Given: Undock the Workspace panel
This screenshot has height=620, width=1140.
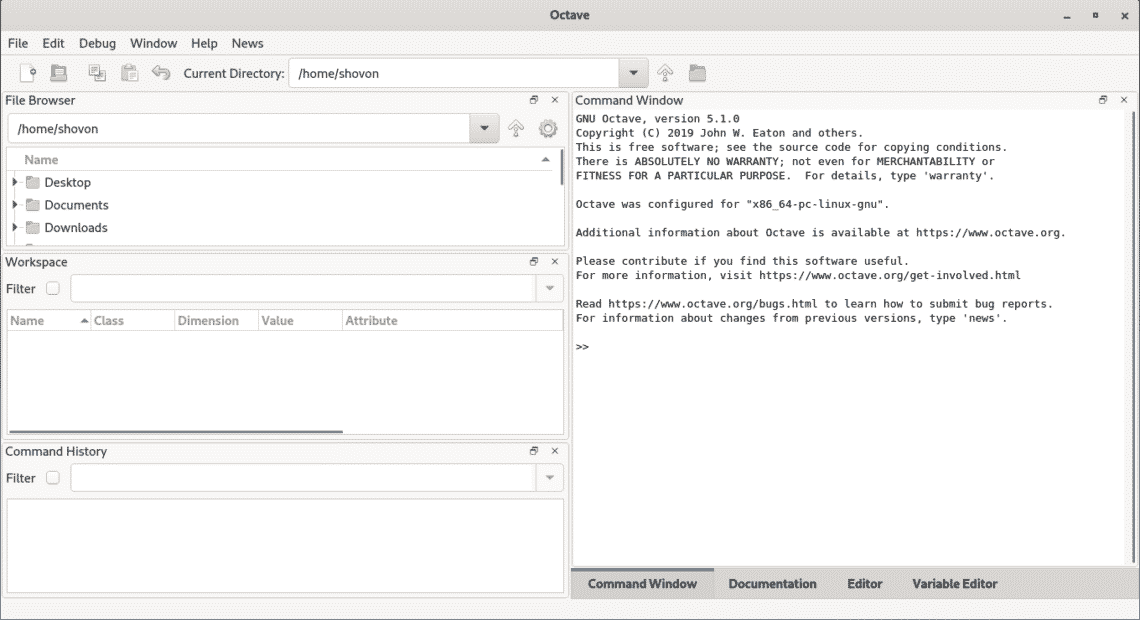Looking at the screenshot, I should click(x=534, y=262).
